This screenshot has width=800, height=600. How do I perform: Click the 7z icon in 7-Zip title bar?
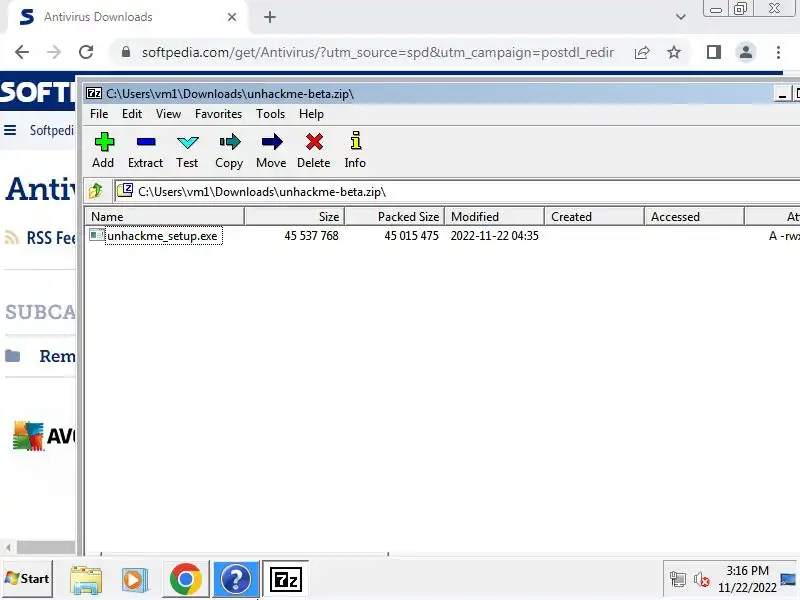pyautogui.click(x=94, y=93)
